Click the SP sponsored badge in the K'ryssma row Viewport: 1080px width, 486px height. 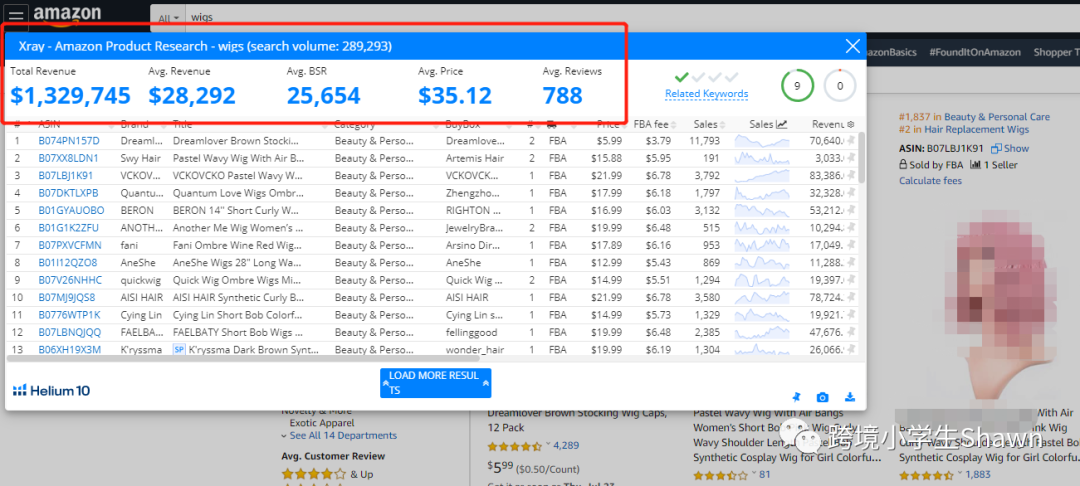(178, 350)
